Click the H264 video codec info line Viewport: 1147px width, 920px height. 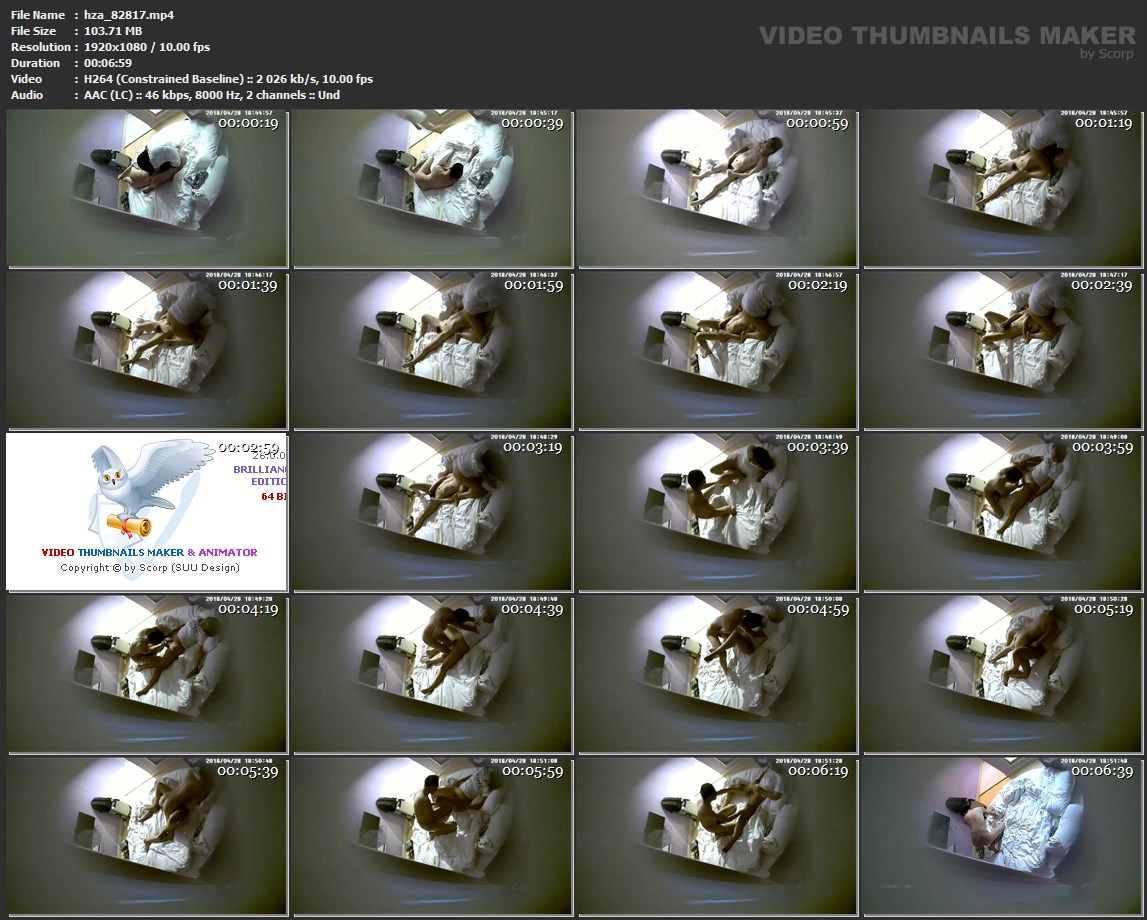click(228, 79)
